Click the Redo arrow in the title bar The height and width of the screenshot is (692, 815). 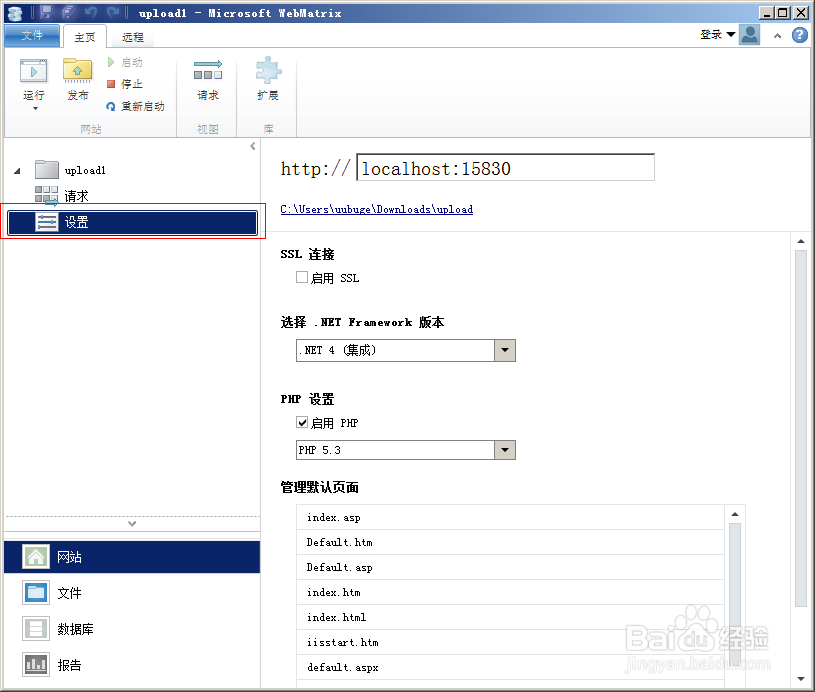click(x=113, y=12)
